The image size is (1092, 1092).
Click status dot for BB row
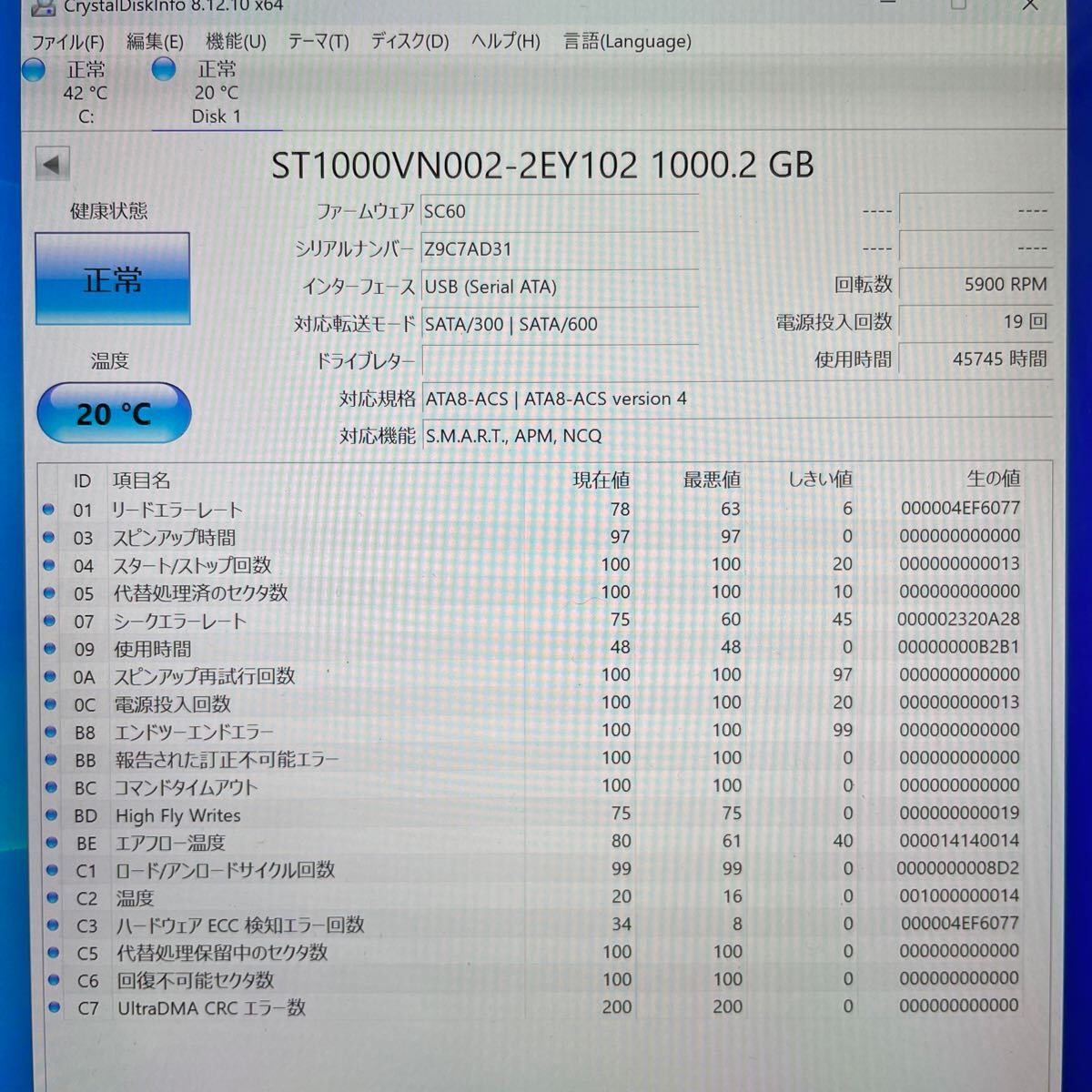pyautogui.click(x=51, y=760)
